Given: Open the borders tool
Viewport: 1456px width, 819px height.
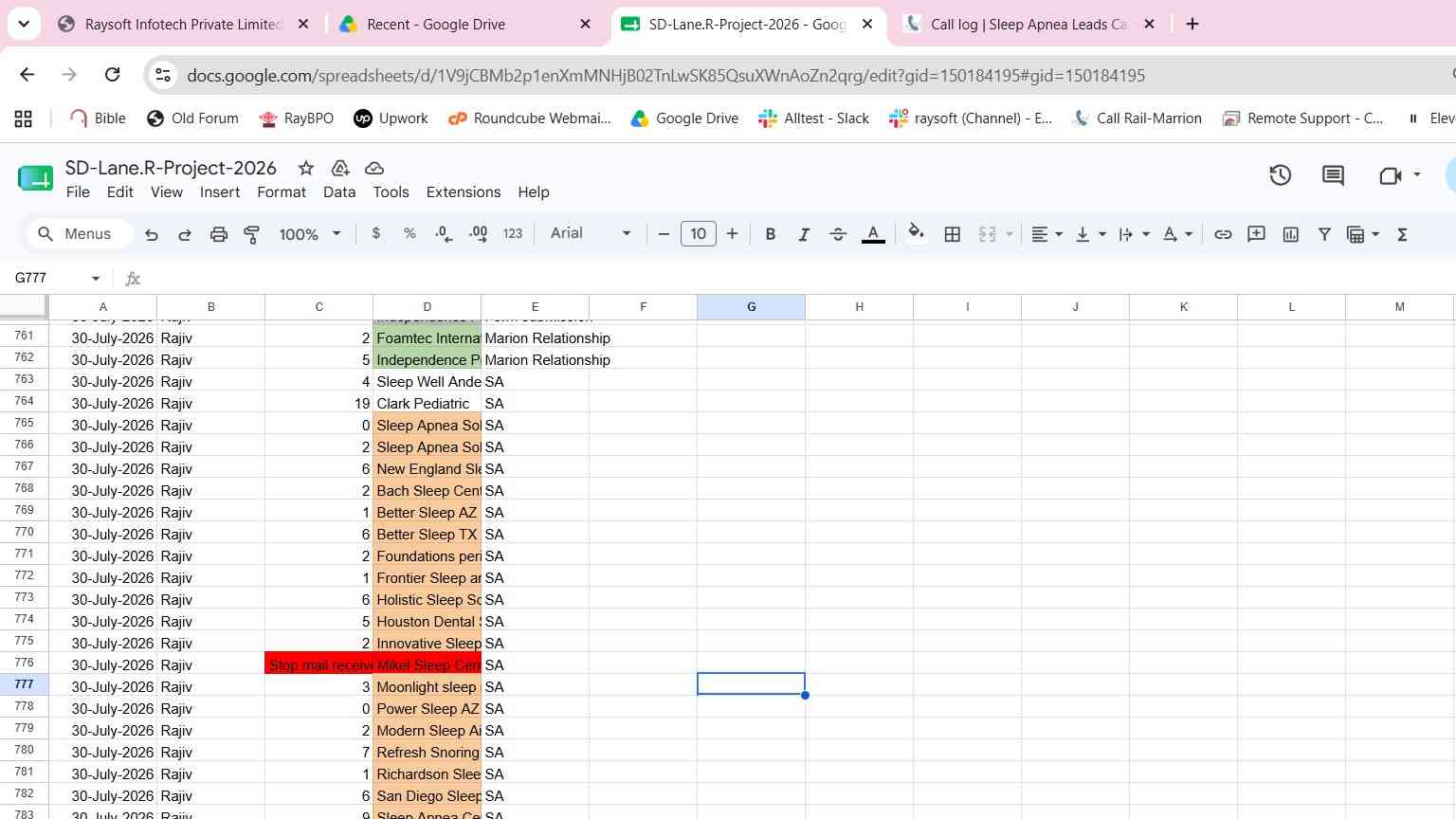Looking at the screenshot, I should point(953,234).
